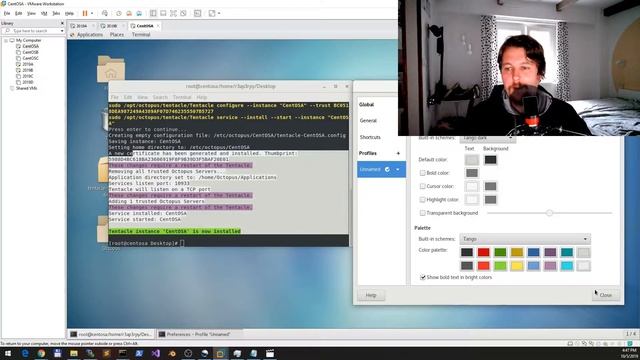Click the yellow swatch in bottom palette row
The width and height of the screenshot is (640, 360).
click(x=517, y=266)
